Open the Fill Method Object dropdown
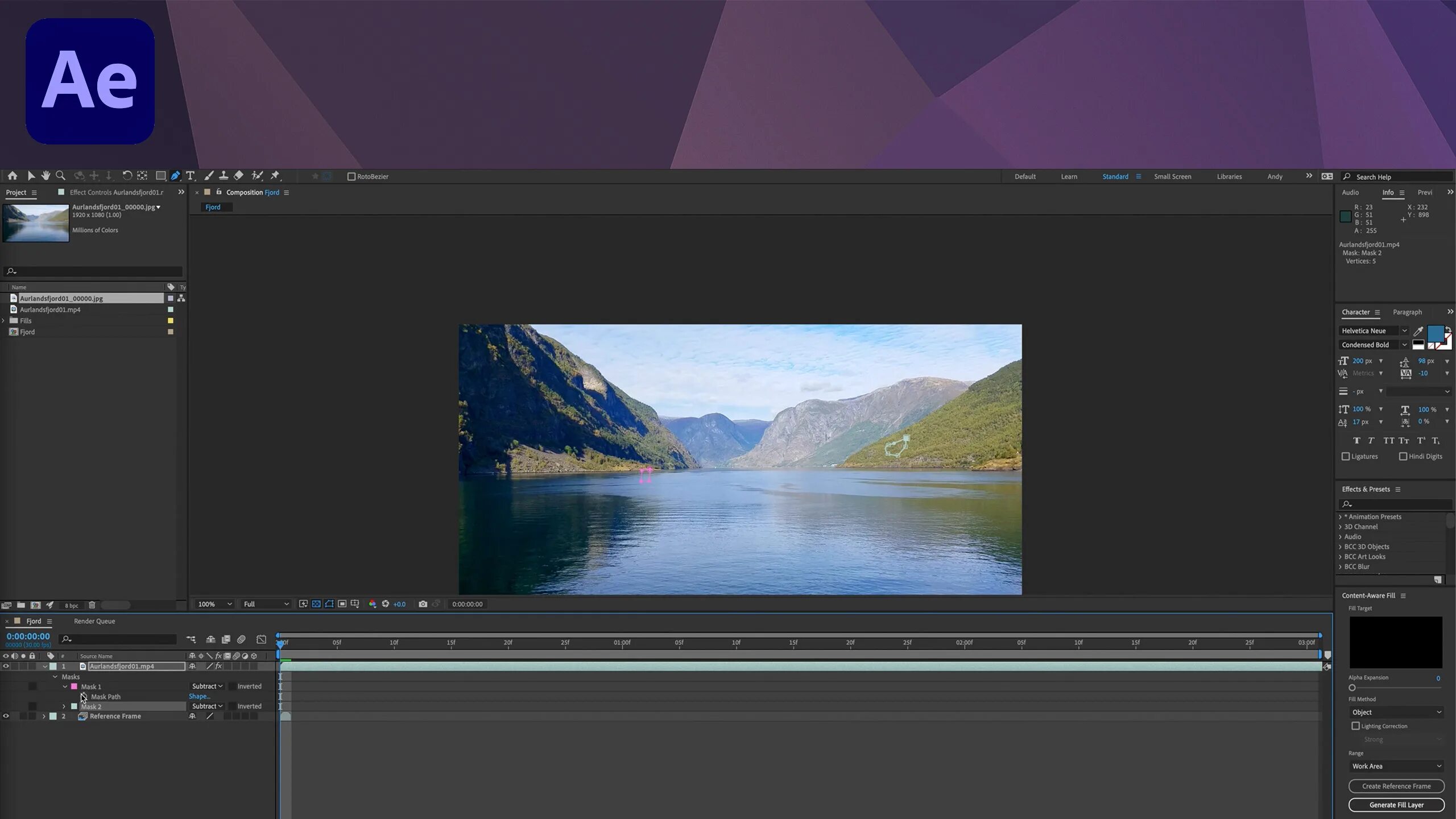This screenshot has height=819, width=1456. tap(1396, 712)
